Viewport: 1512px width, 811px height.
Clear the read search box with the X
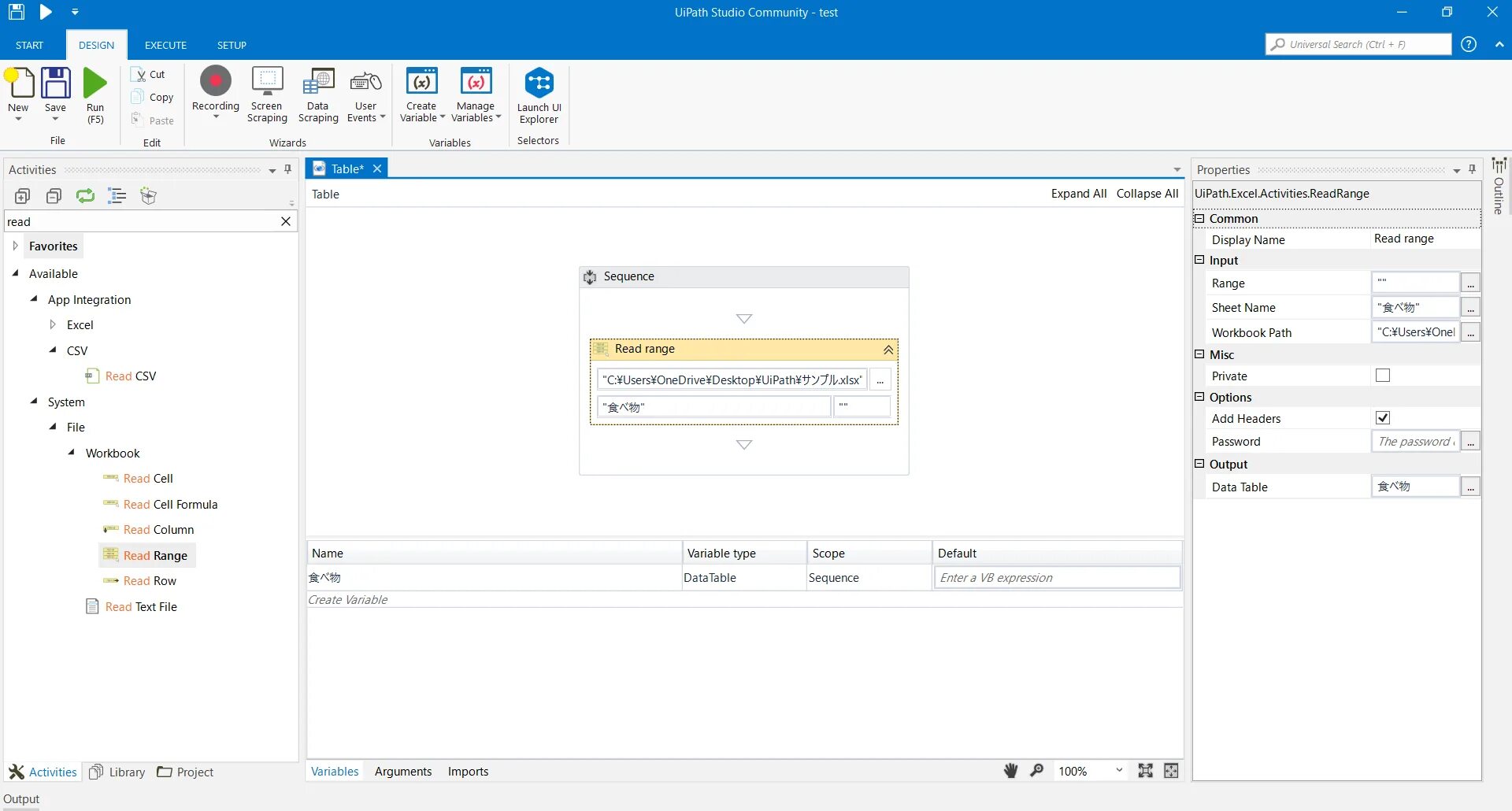[285, 221]
